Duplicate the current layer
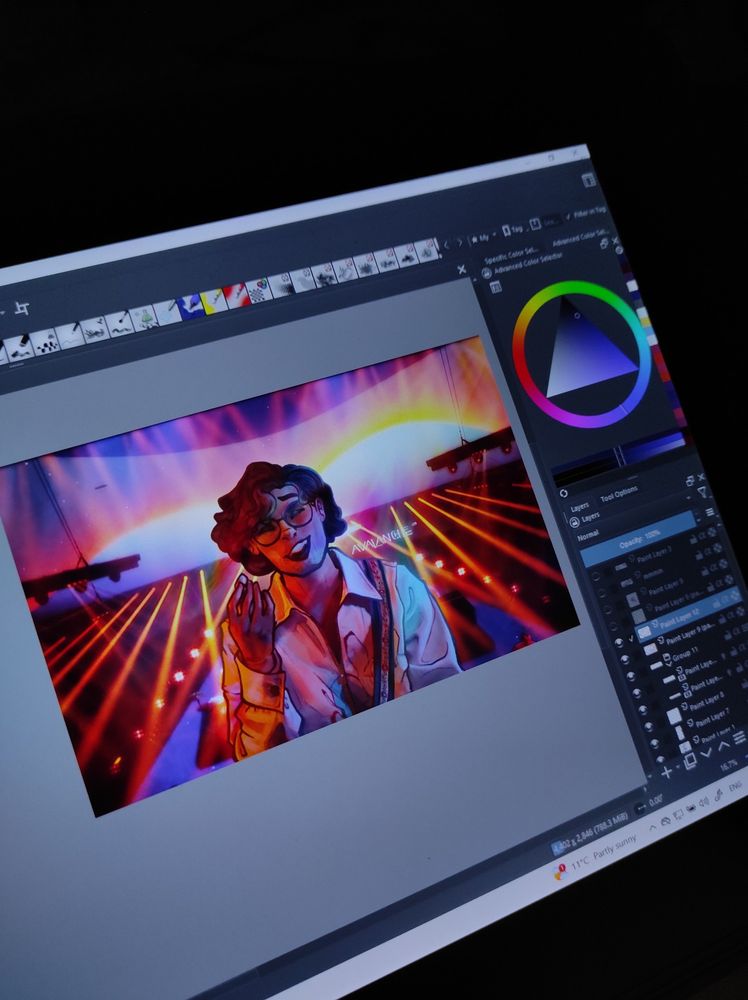The height and width of the screenshot is (1000, 748). click(x=689, y=760)
